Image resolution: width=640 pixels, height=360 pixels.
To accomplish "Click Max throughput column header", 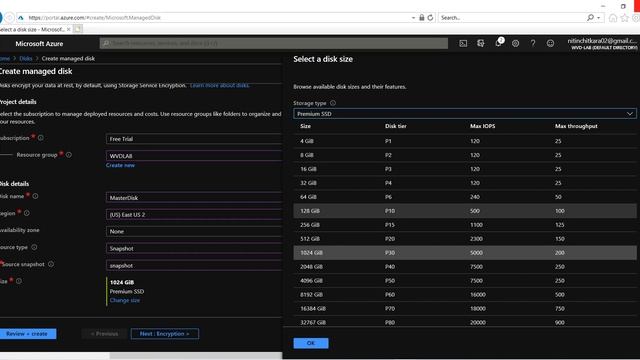I will tap(576, 126).
